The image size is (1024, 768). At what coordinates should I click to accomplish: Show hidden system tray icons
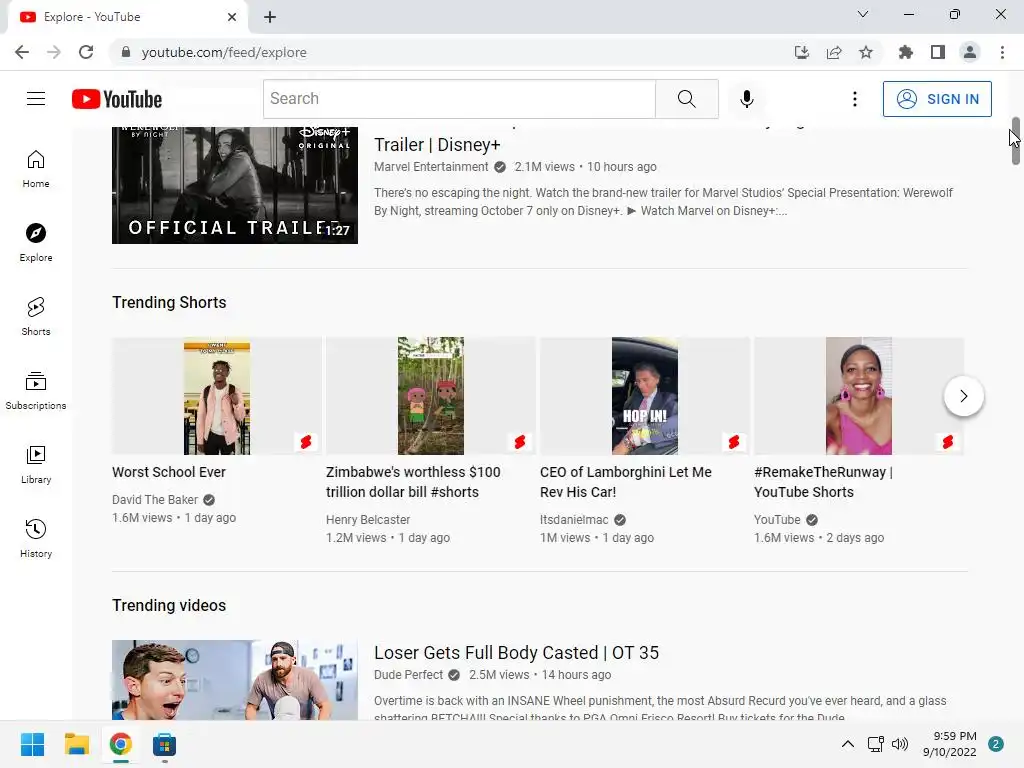pyautogui.click(x=847, y=744)
